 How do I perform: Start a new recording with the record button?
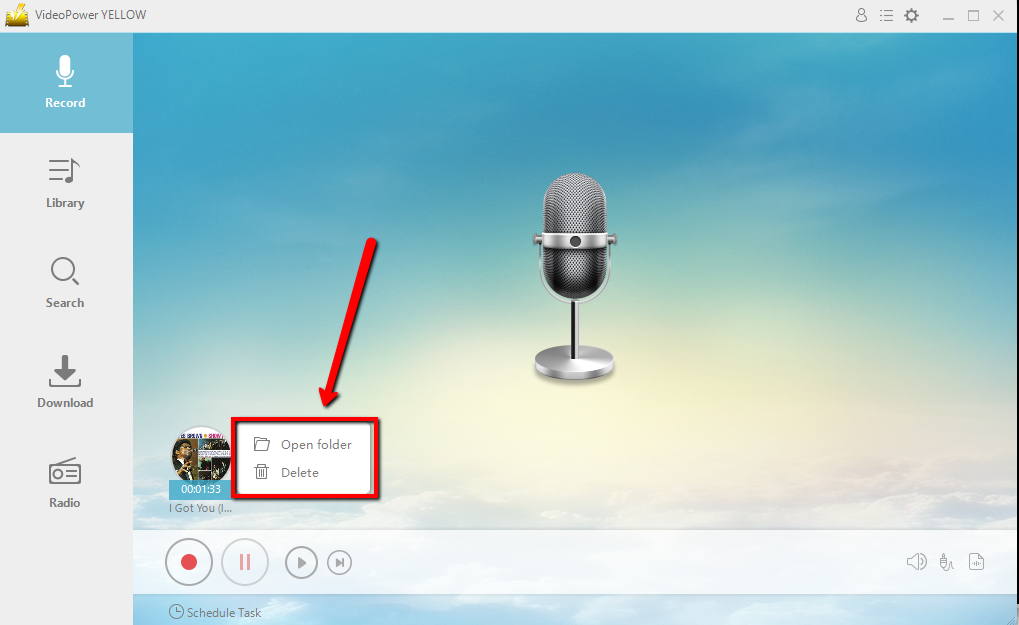tap(188, 561)
